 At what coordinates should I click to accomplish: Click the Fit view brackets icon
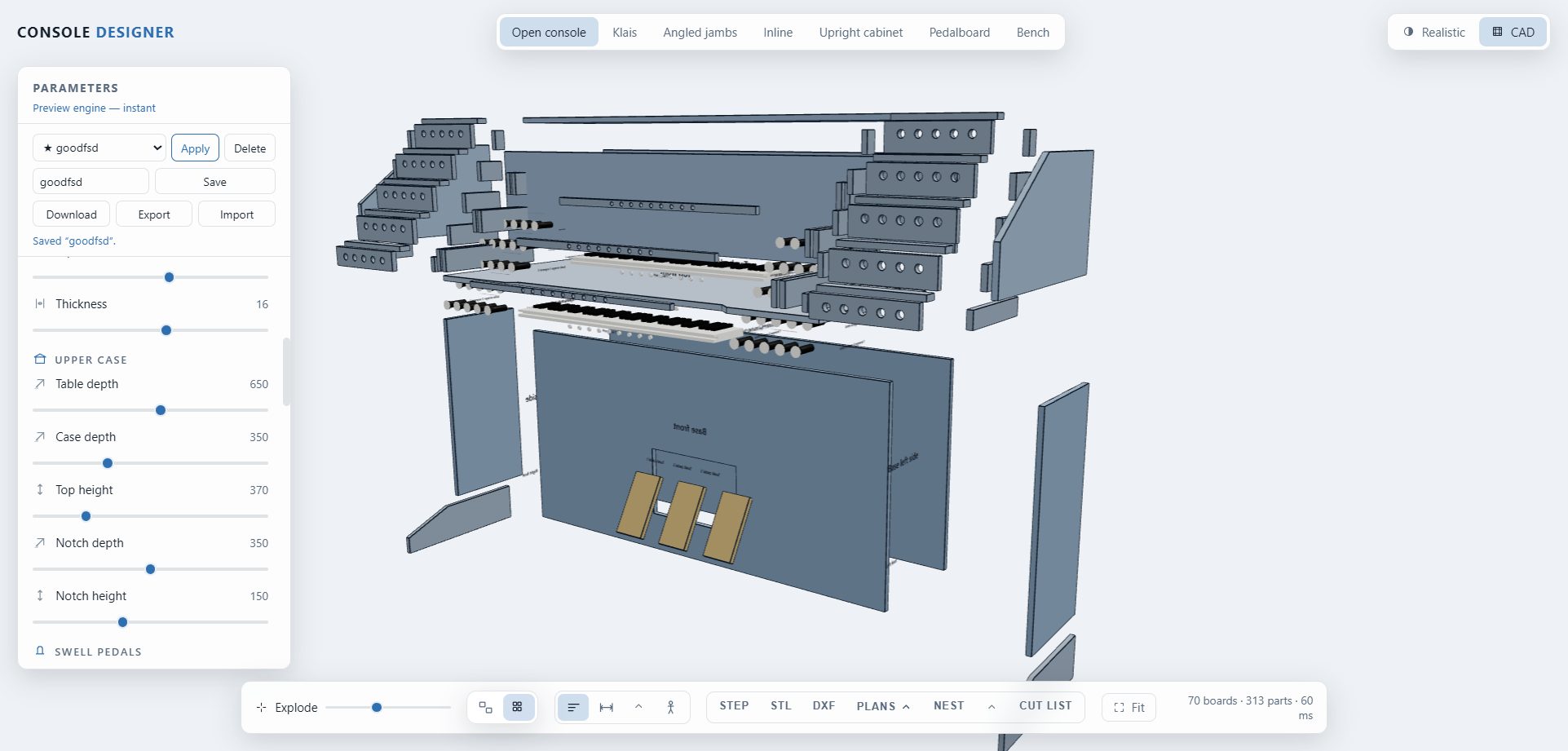point(1119,708)
